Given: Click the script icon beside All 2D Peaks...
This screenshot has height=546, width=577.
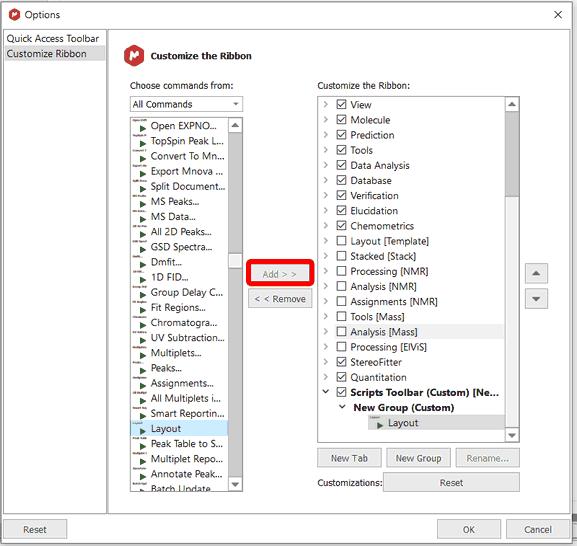Looking at the screenshot, I should (x=140, y=232).
